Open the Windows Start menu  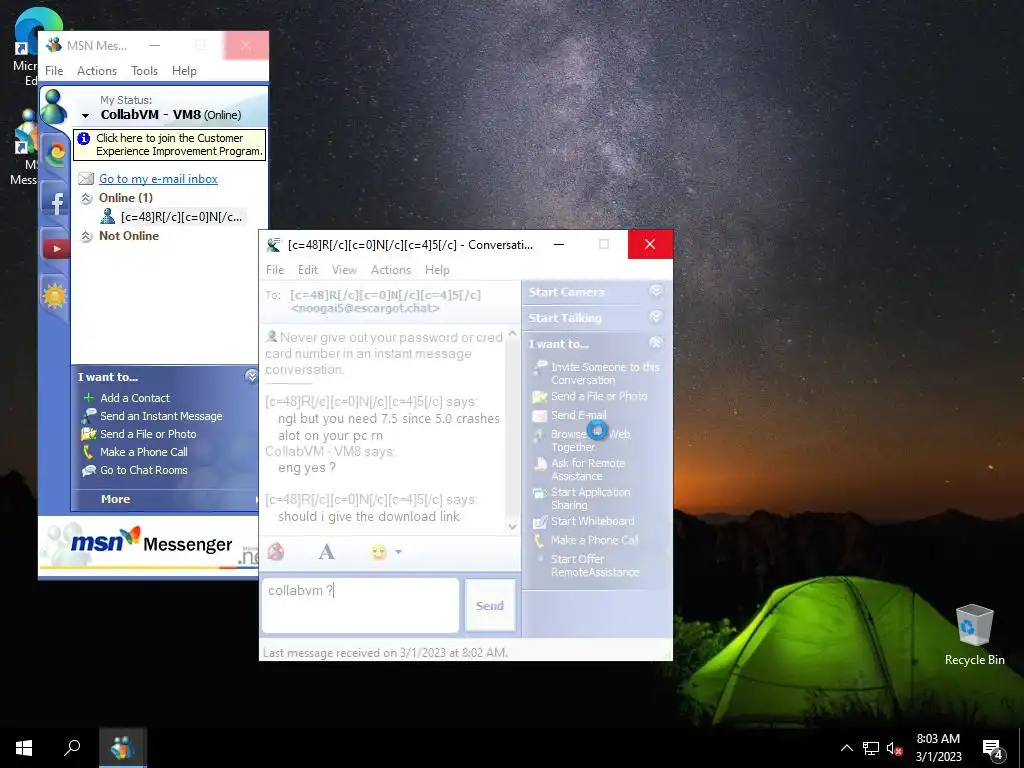click(24, 748)
